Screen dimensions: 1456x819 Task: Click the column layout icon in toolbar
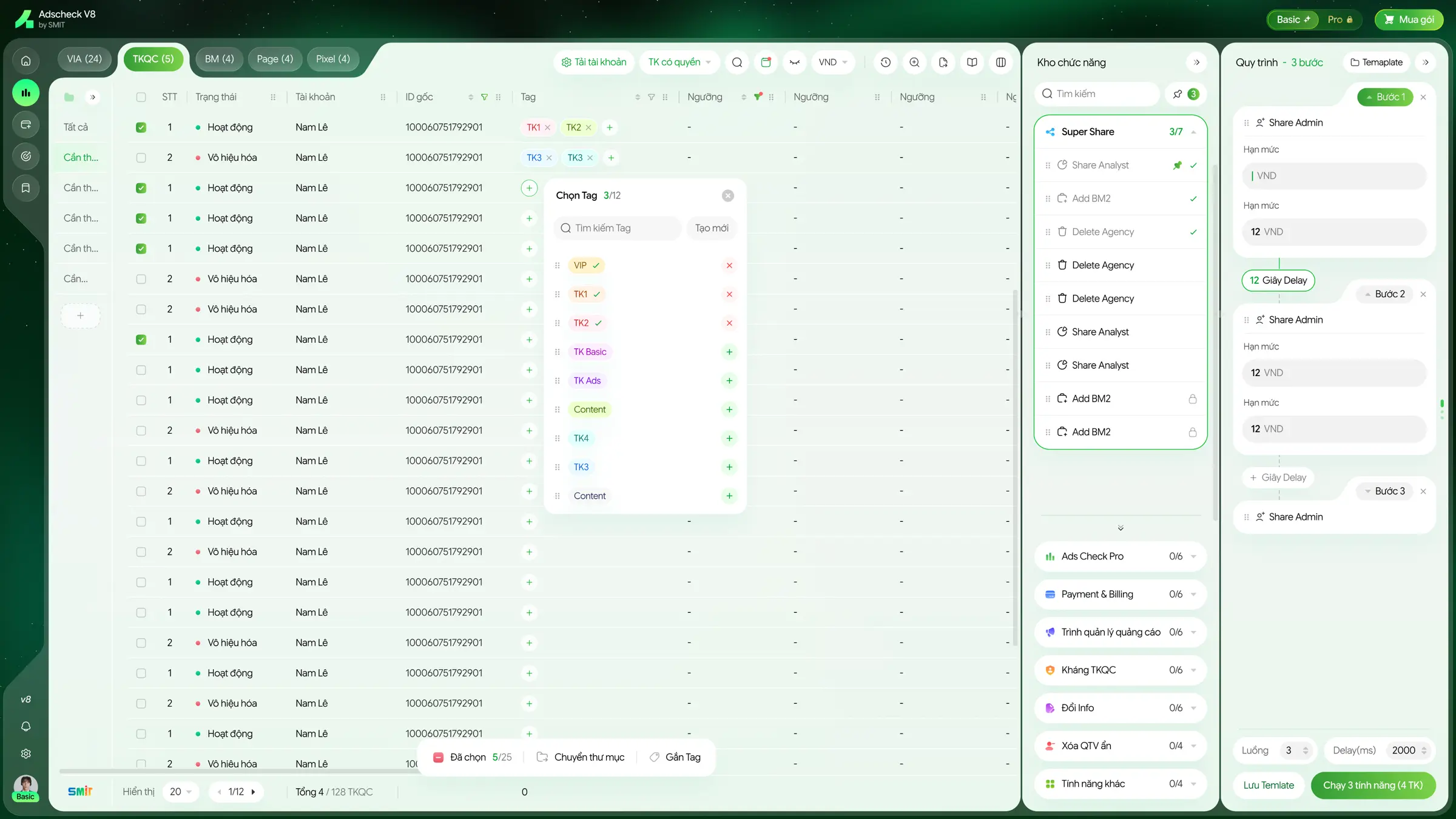1001,62
